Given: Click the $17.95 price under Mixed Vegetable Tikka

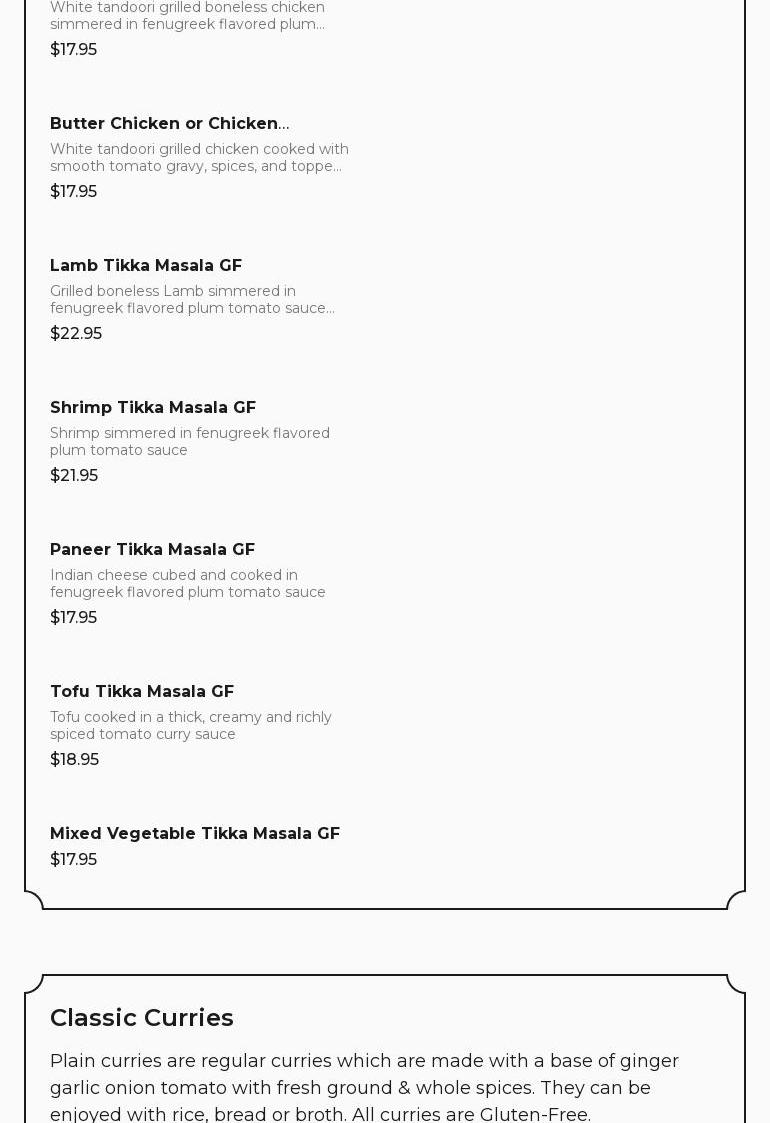Looking at the screenshot, I should click(73, 860).
